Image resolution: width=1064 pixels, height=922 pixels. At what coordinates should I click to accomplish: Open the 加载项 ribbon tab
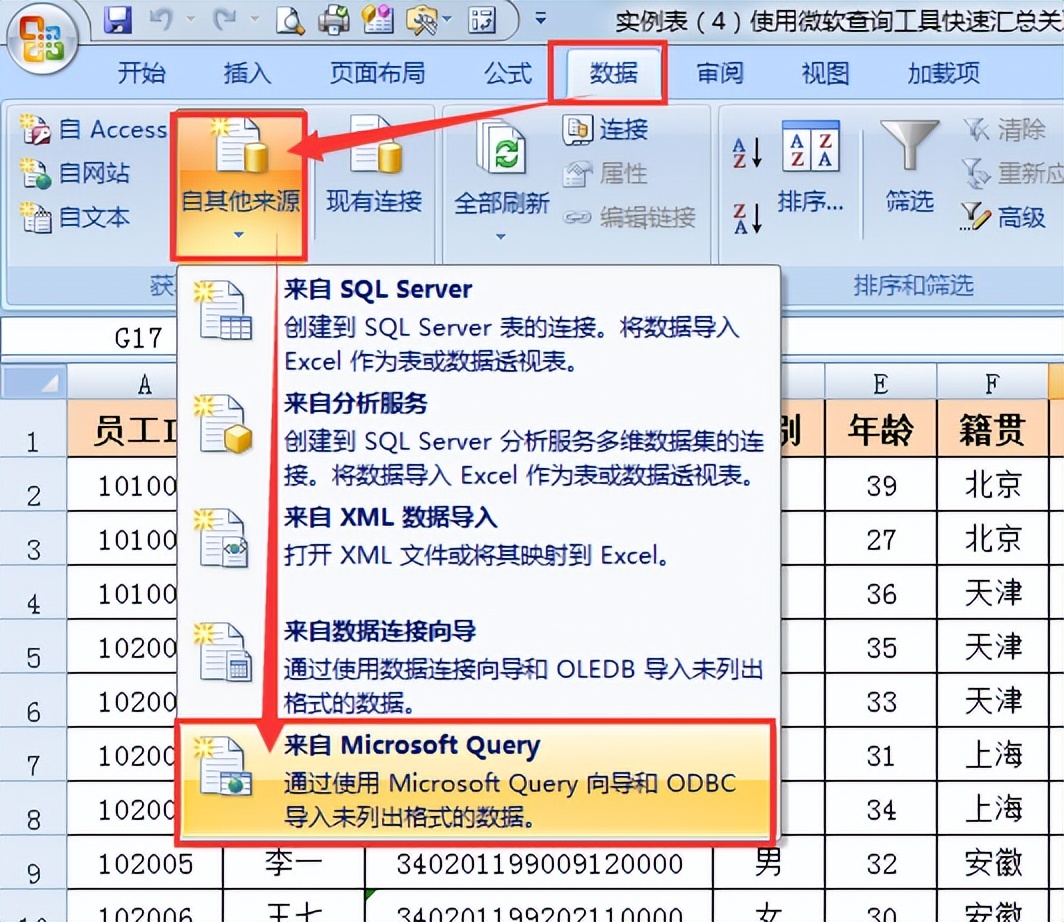pyautogui.click(x=943, y=73)
